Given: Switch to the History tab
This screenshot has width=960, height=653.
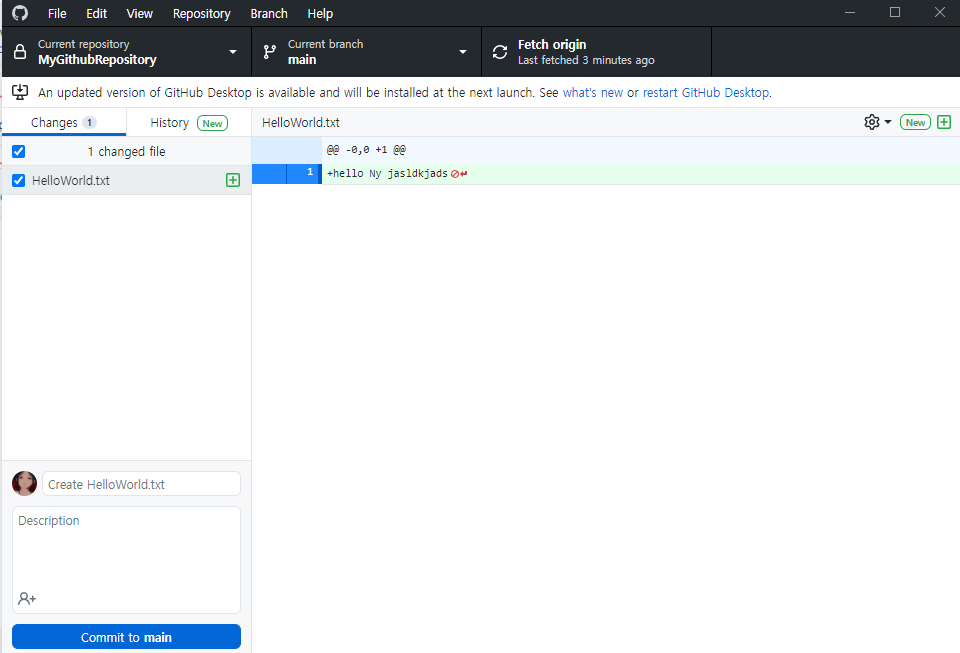Looking at the screenshot, I should coord(189,122).
